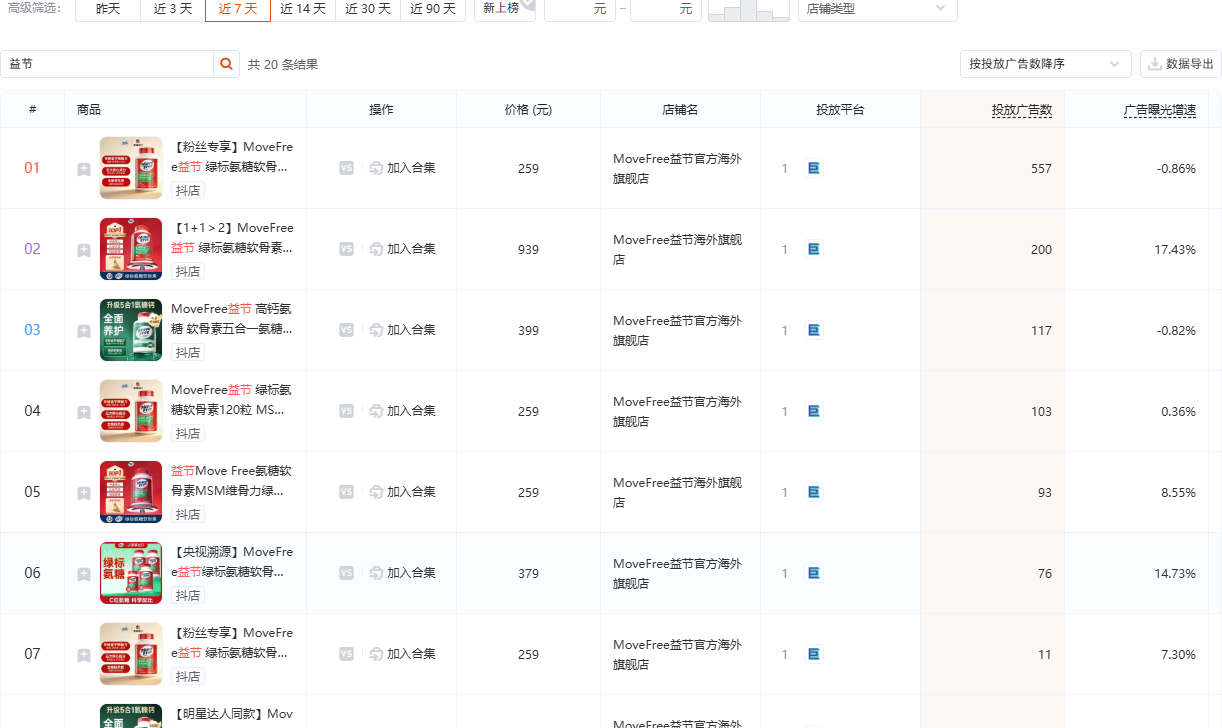1222x728 pixels.
Task: Click the ad platform icon in row 06
Action: click(814, 573)
